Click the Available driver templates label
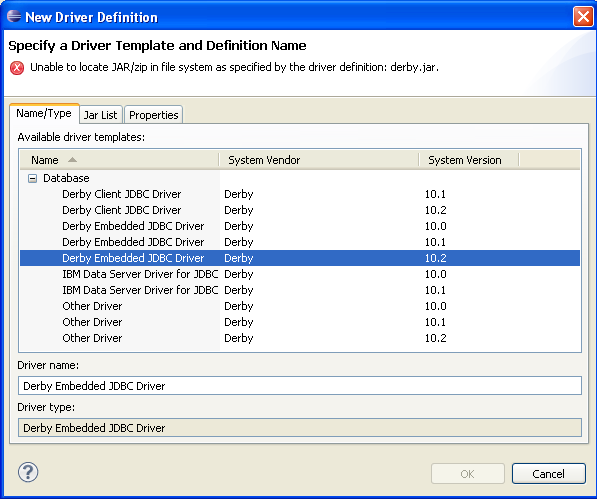Screen dimensions: 597x499 (x=81, y=137)
